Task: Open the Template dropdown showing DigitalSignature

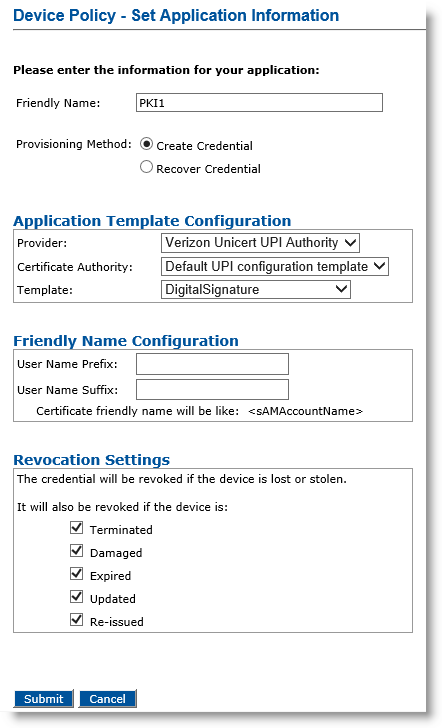Action: pyautogui.click(x=255, y=289)
